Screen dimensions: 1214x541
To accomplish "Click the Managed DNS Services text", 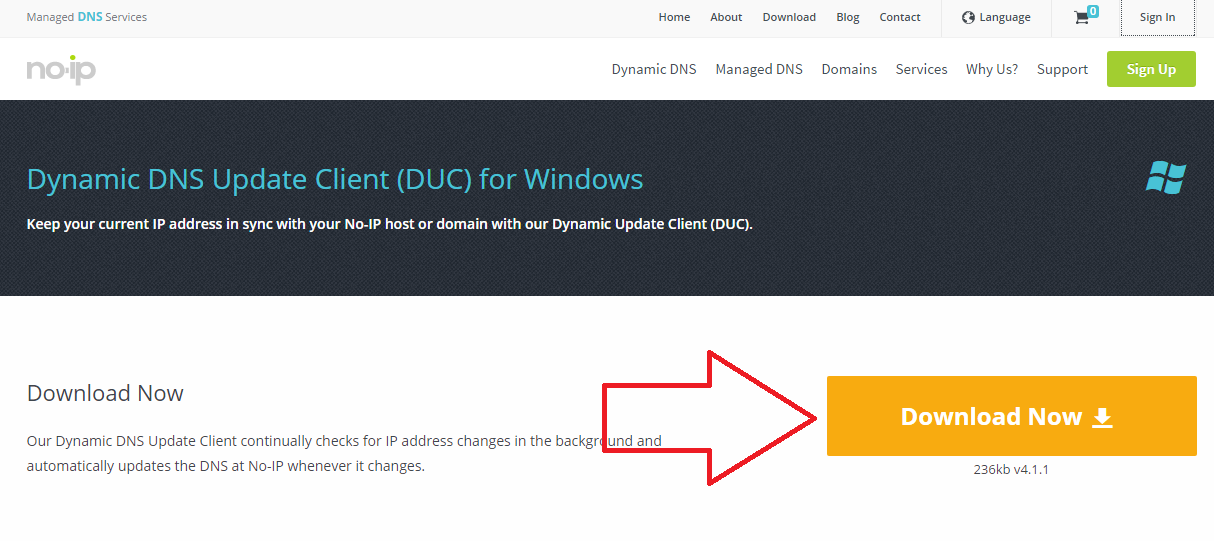I will coord(87,17).
